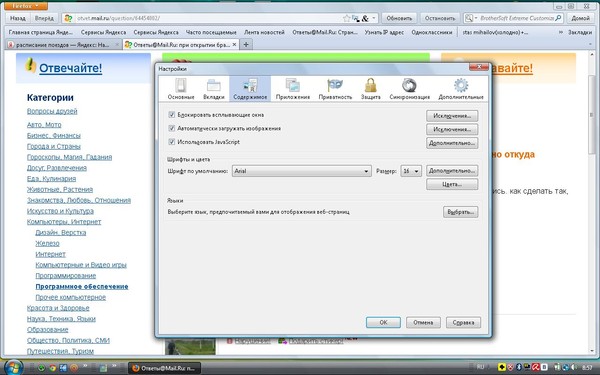Open Красота и Здоровье category link
This screenshot has height=375, width=600.
tap(58, 308)
